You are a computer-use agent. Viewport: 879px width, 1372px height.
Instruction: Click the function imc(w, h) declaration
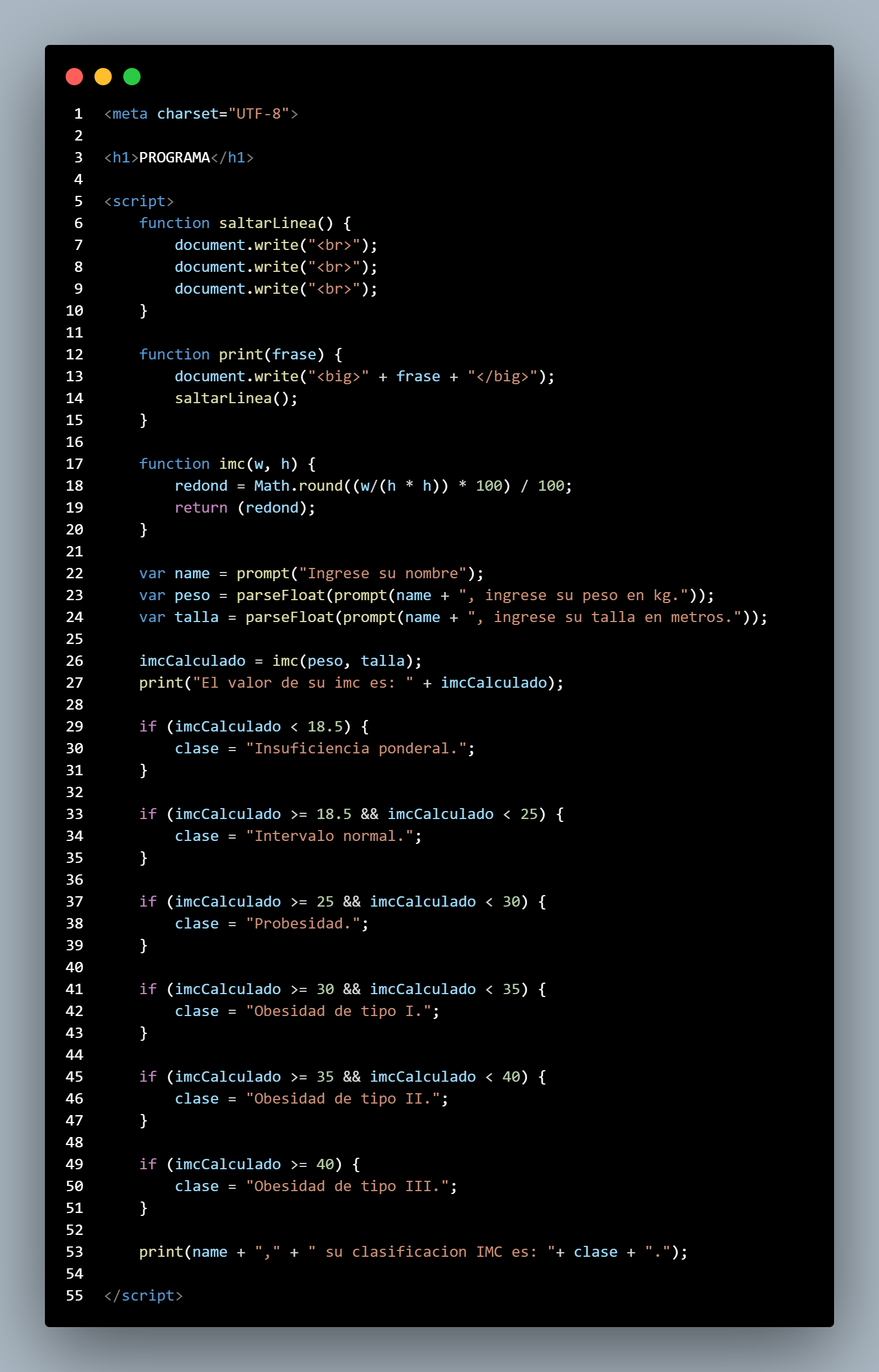(x=228, y=464)
